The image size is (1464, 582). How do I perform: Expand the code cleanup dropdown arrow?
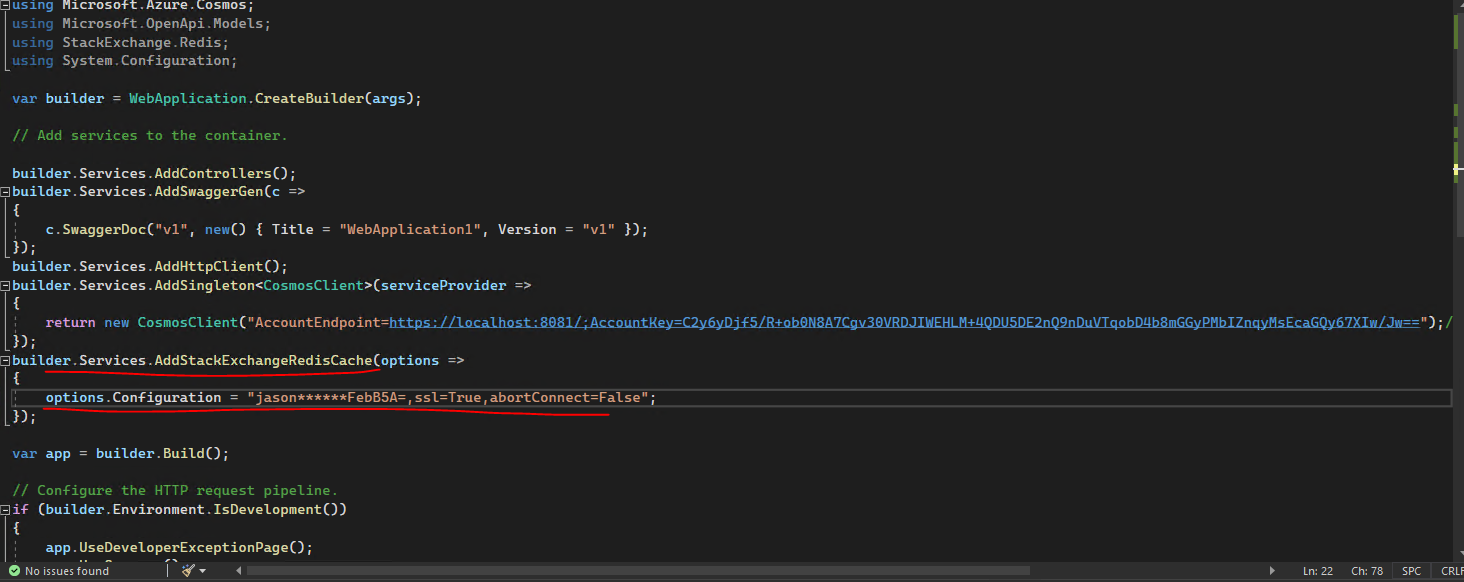[203, 571]
